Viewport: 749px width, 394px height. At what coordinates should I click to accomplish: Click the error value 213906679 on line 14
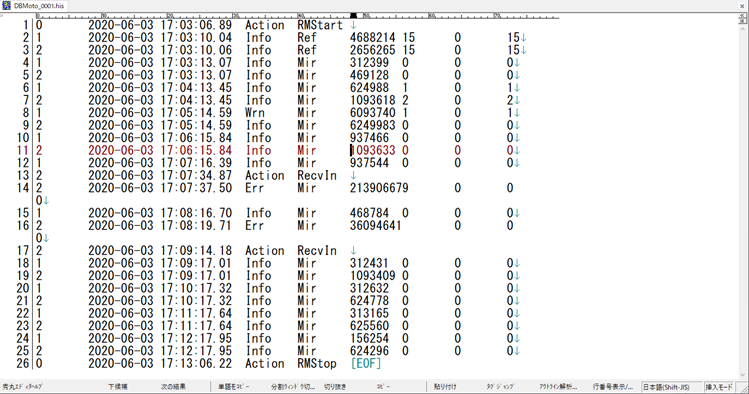[x=379, y=188]
